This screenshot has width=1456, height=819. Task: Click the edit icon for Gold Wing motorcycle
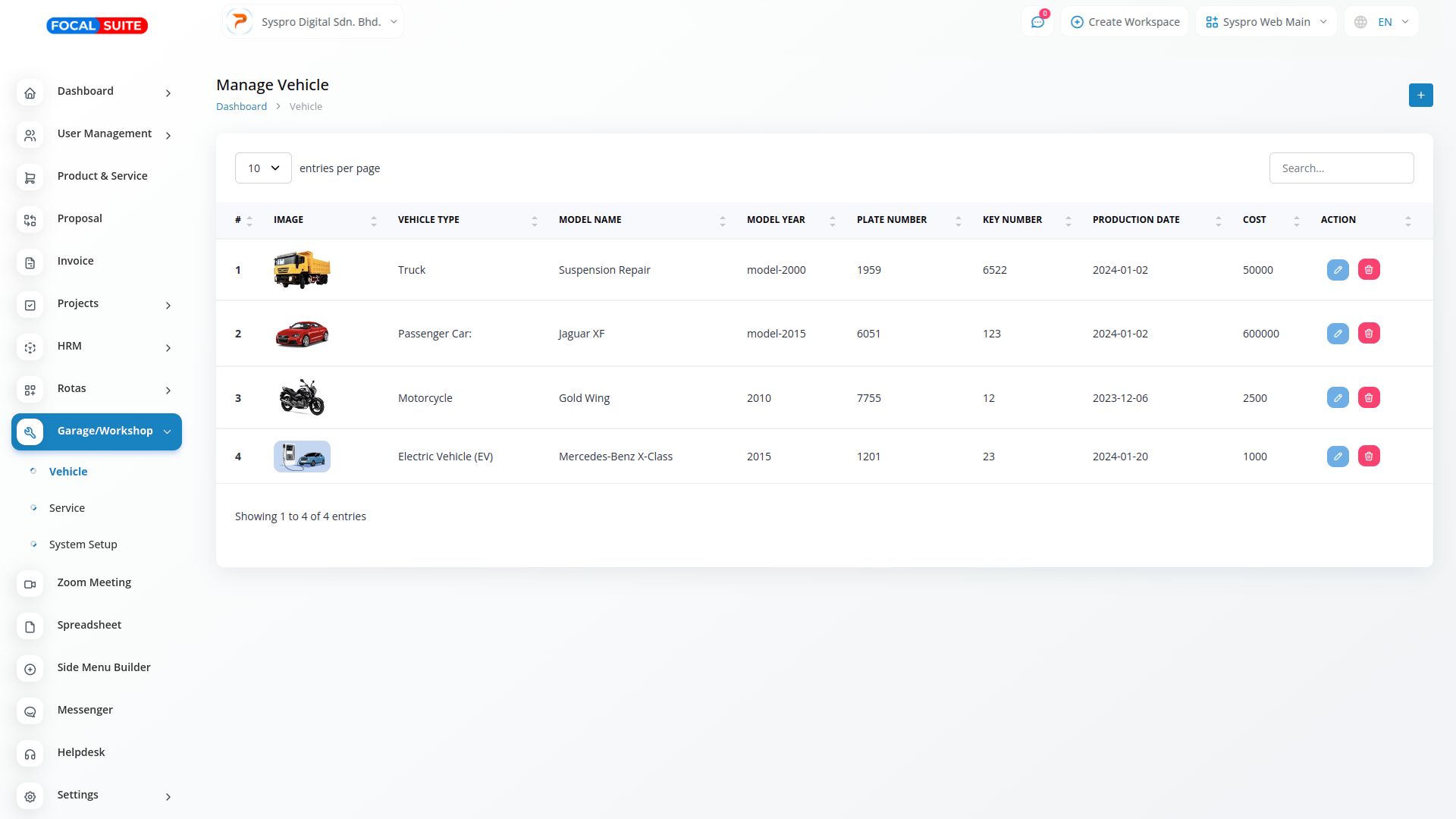(1338, 397)
